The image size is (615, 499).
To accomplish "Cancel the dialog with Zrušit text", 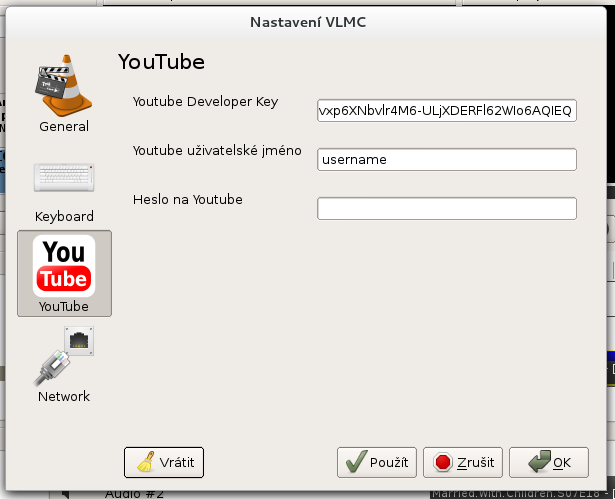I will (x=475, y=463).
